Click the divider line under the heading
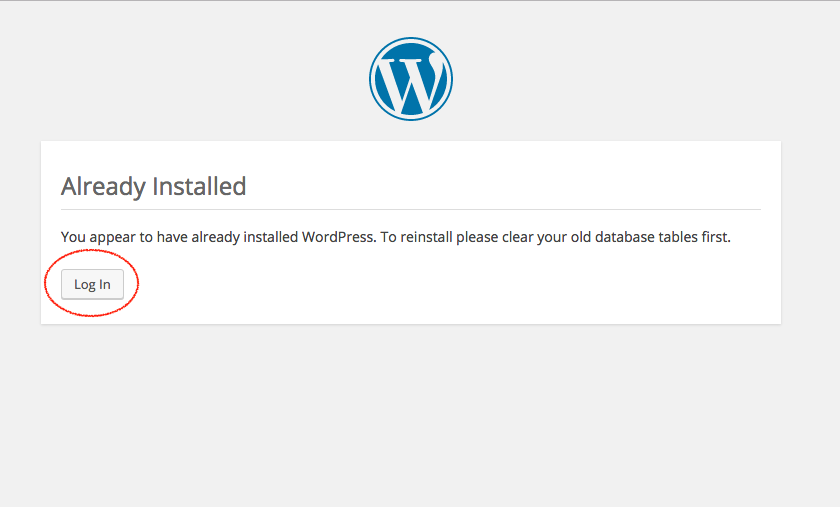 (x=410, y=209)
